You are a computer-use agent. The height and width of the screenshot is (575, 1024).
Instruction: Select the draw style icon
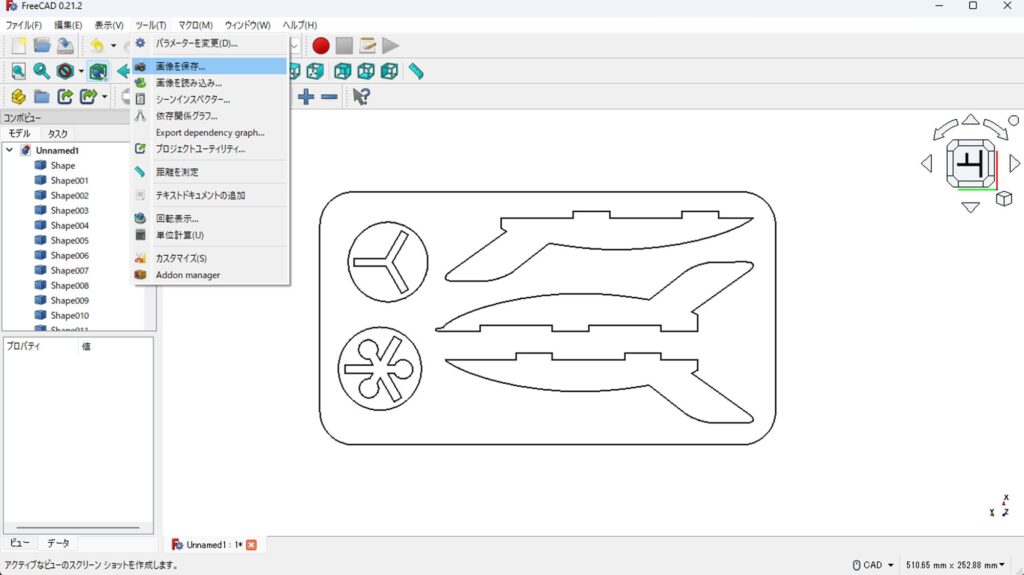65,71
